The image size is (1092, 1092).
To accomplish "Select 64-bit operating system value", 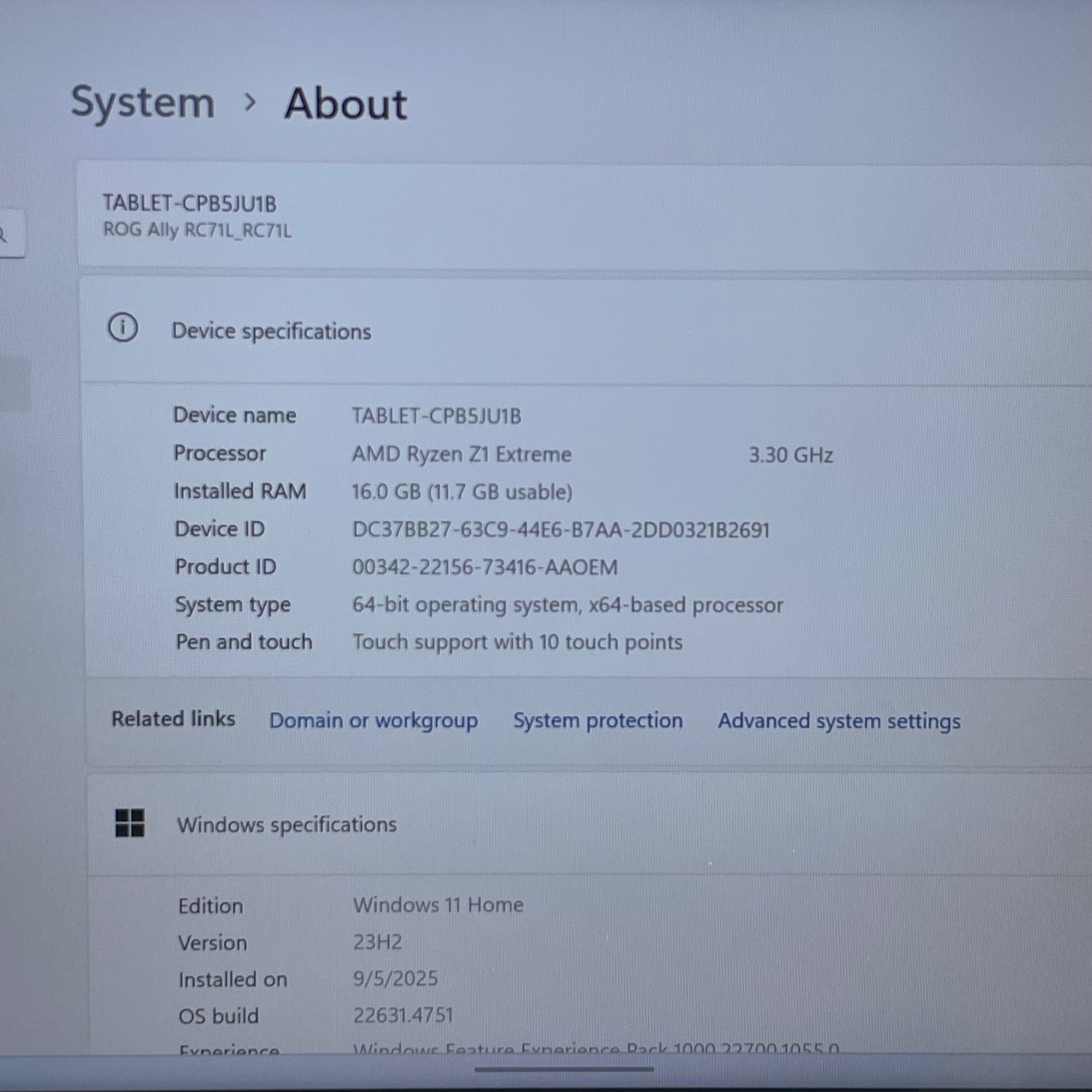I will [568, 605].
